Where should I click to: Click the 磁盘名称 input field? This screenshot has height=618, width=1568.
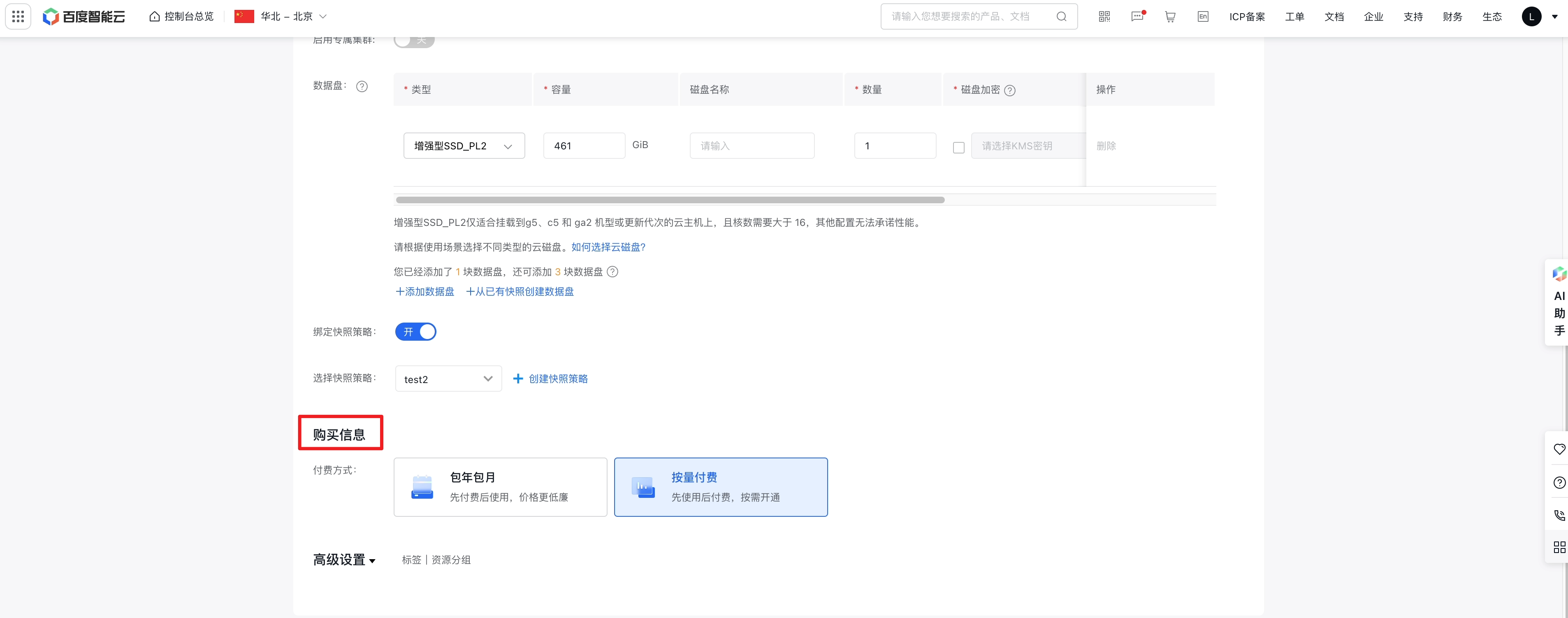(x=752, y=146)
